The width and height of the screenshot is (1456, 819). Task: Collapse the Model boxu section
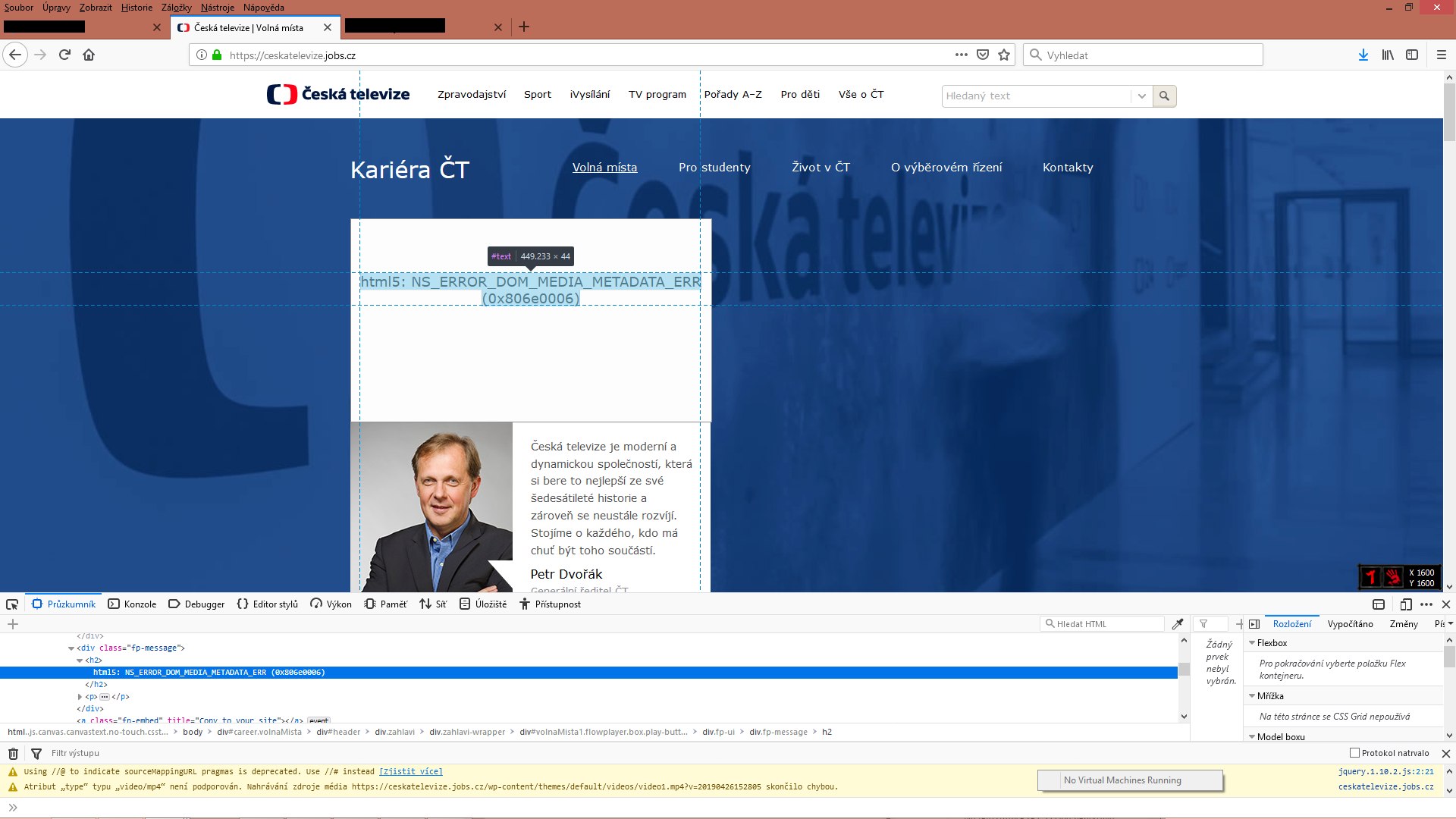pyautogui.click(x=1252, y=737)
